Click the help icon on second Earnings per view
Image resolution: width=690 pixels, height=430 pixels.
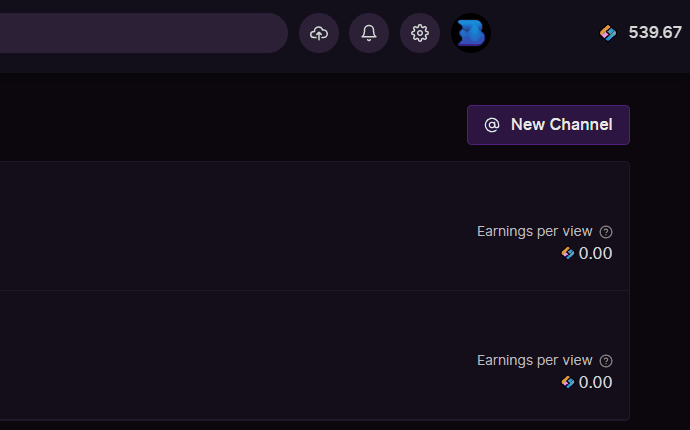pos(606,361)
